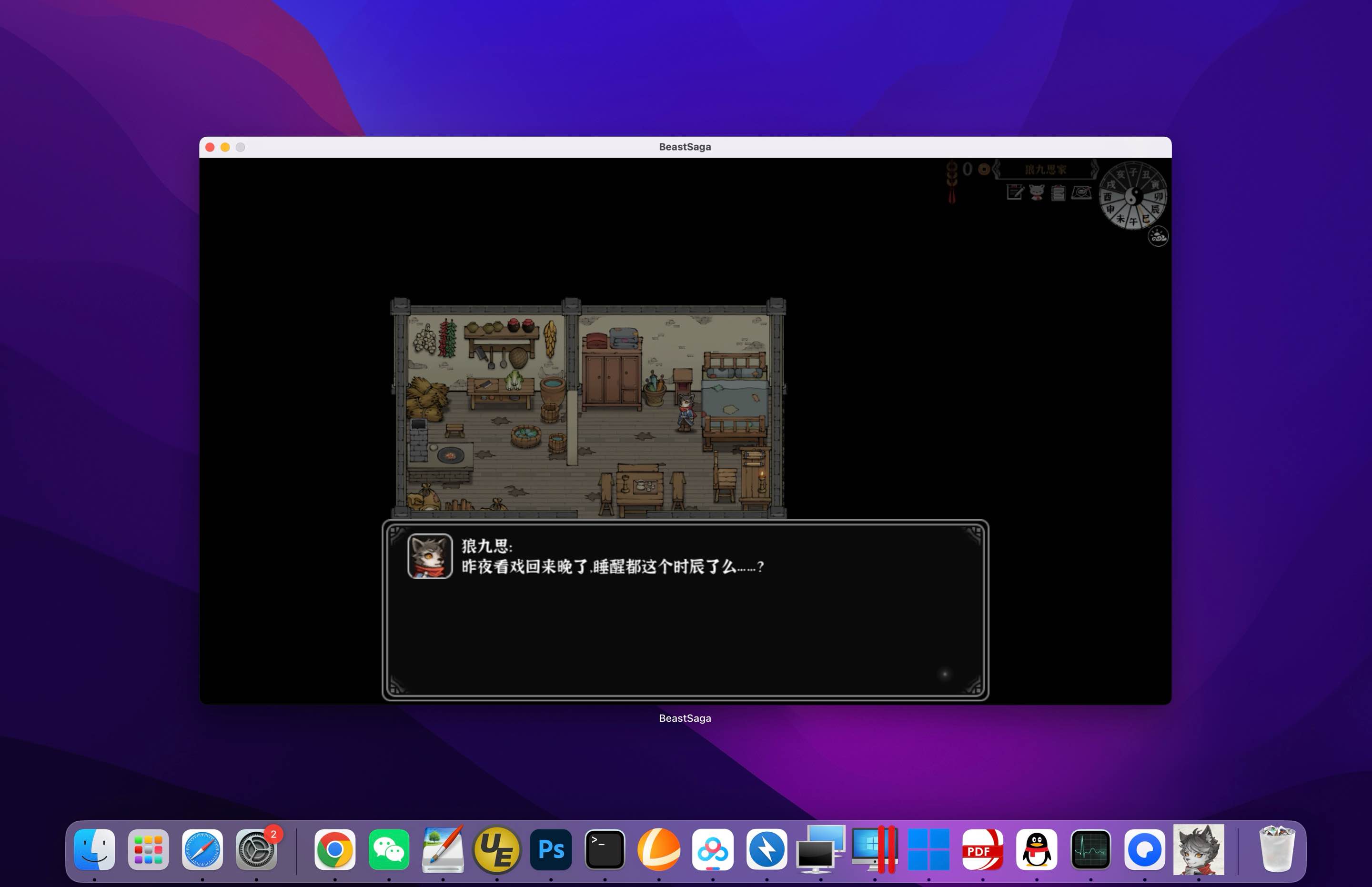Open the blue lightning bolt app in Dock

pyautogui.click(x=767, y=849)
